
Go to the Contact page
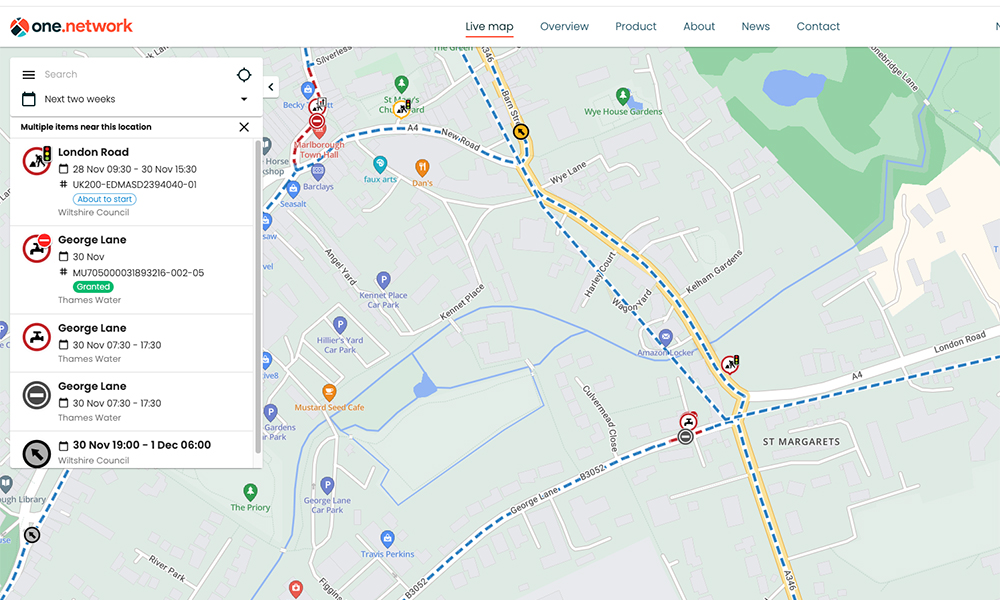tap(818, 27)
